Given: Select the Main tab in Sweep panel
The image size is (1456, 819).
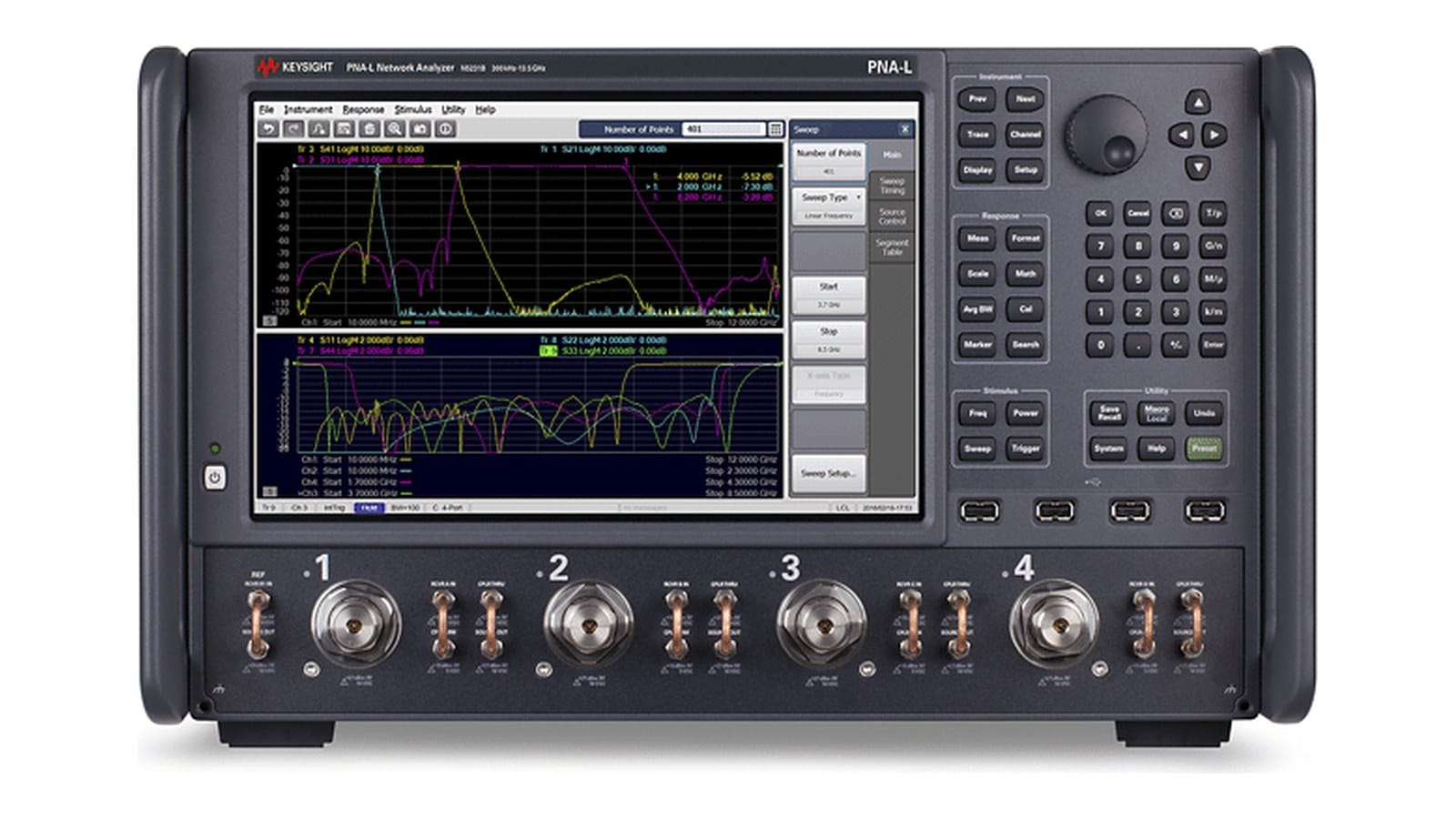Looking at the screenshot, I should point(892,155).
